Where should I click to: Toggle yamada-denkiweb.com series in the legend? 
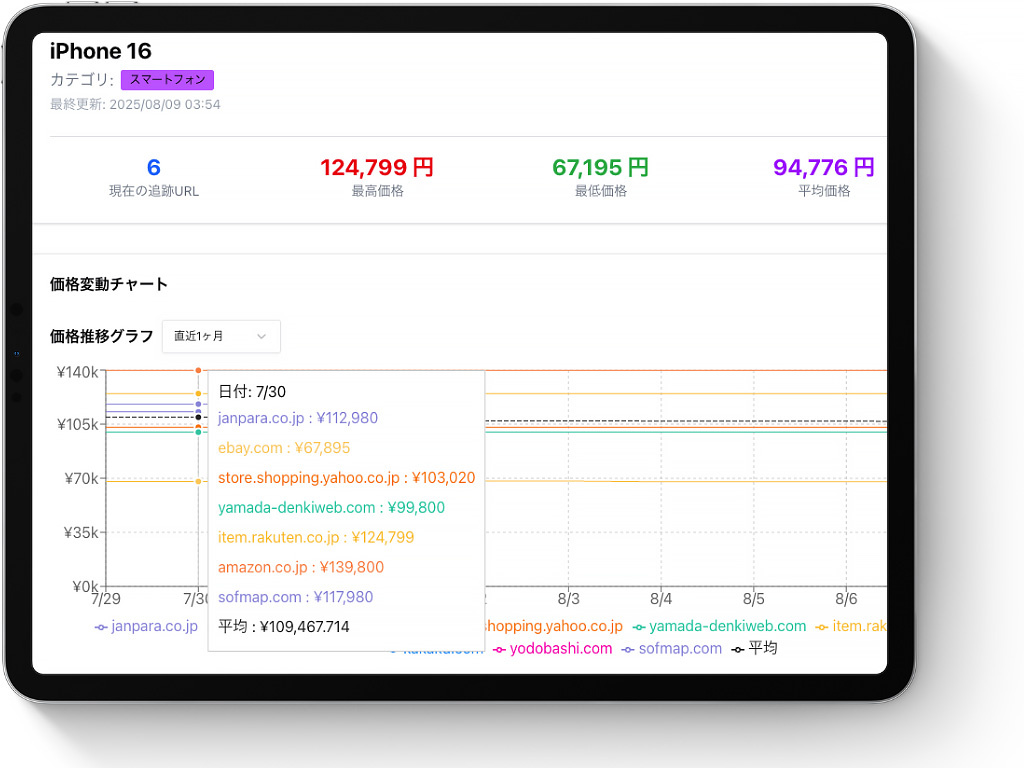[x=727, y=627]
